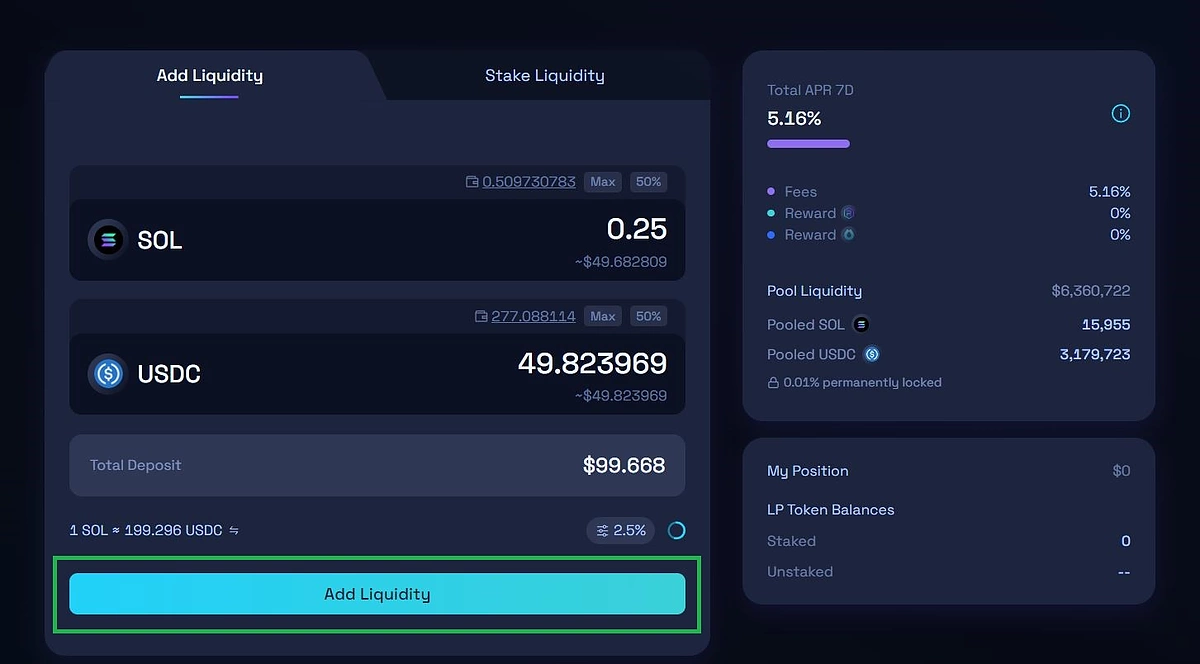Image resolution: width=1200 pixels, height=664 pixels.
Task: Click the SOL token logo icon
Action: [108, 240]
